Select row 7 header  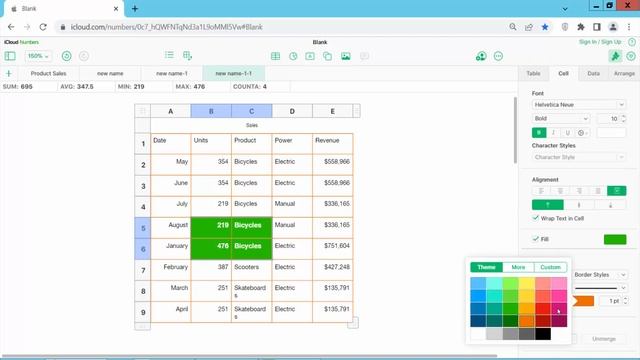tap(143, 270)
